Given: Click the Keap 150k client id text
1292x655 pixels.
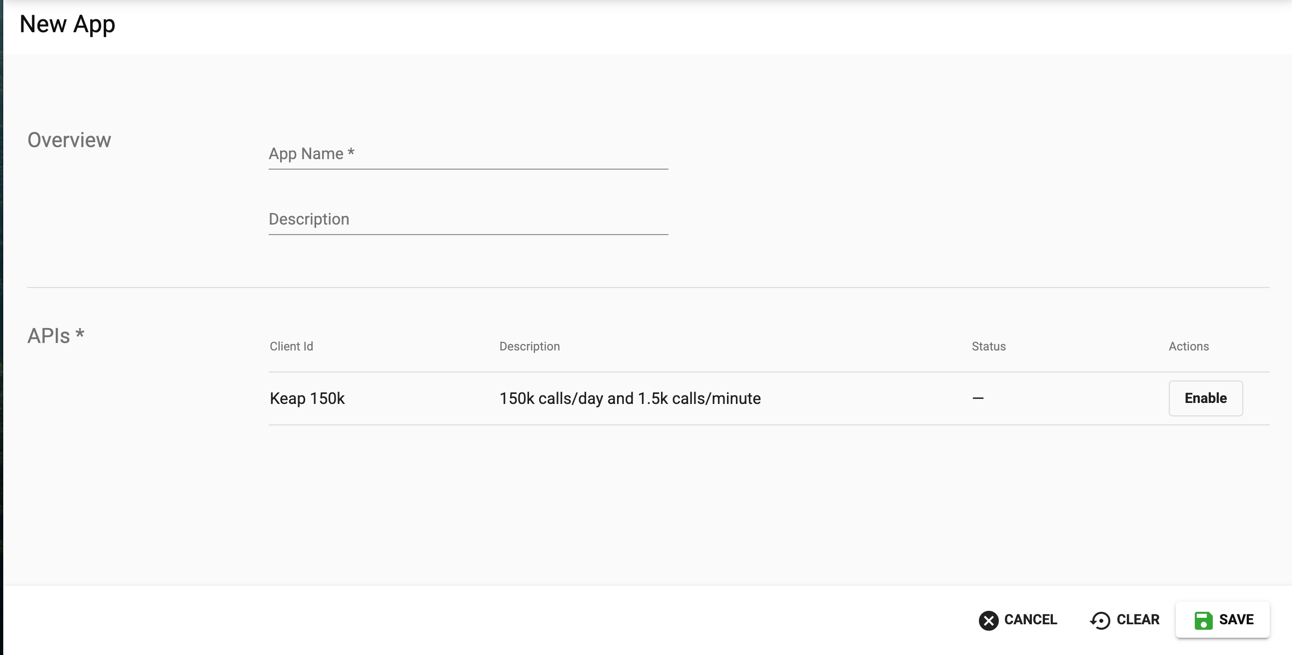Looking at the screenshot, I should pyautogui.click(x=306, y=398).
